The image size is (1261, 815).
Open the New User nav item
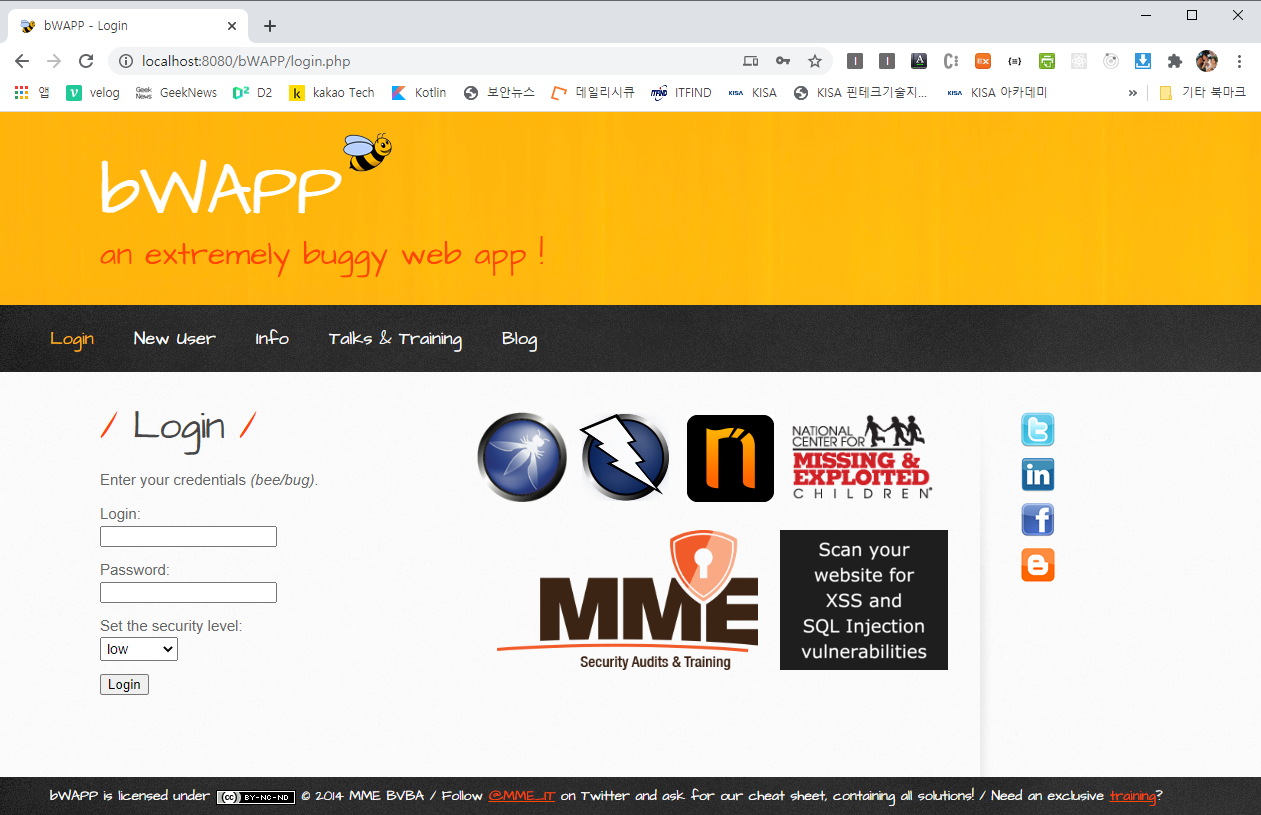(x=175, y=339)
